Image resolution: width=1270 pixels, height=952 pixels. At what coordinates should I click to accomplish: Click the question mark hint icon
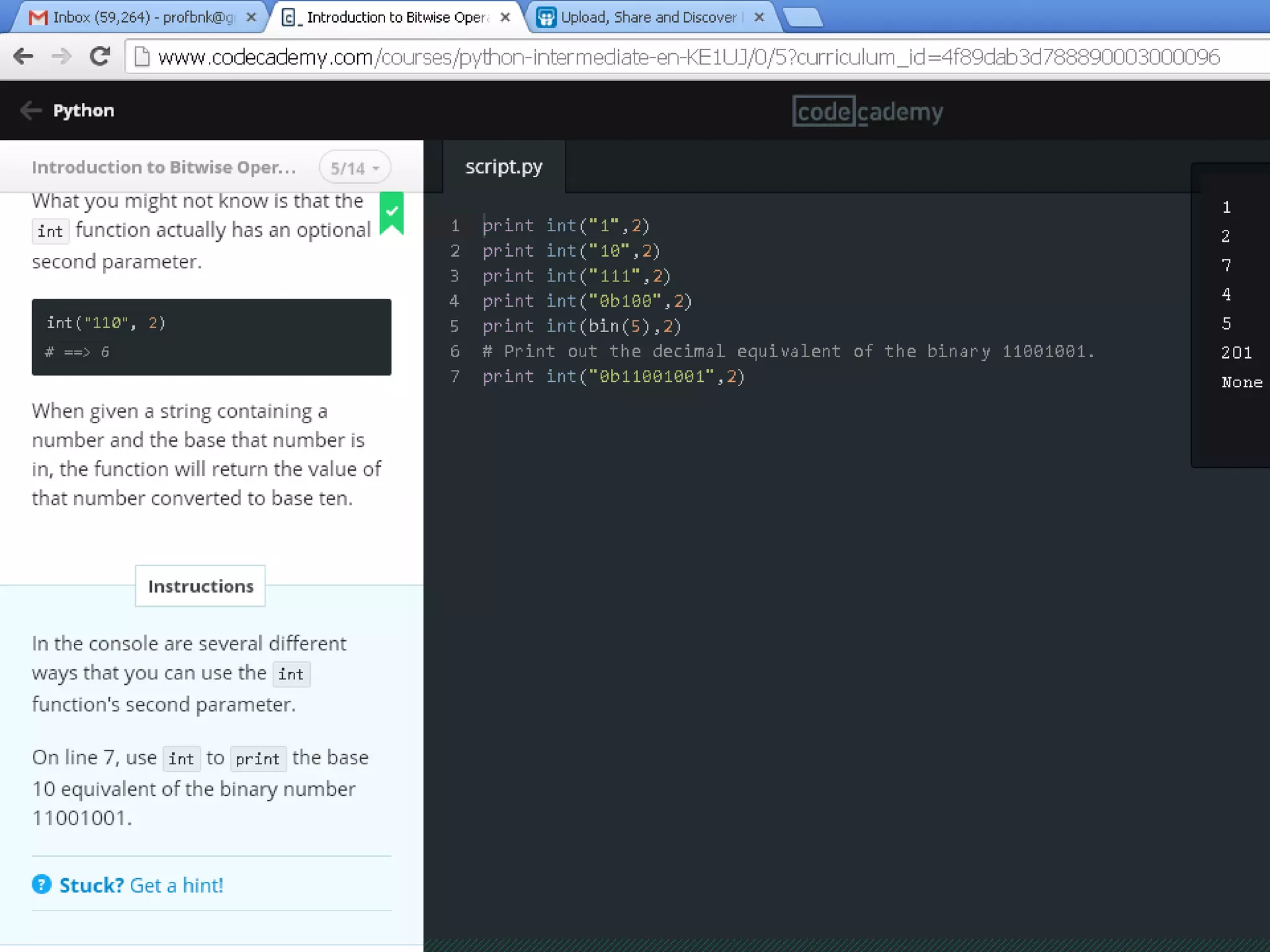(42, 884)
